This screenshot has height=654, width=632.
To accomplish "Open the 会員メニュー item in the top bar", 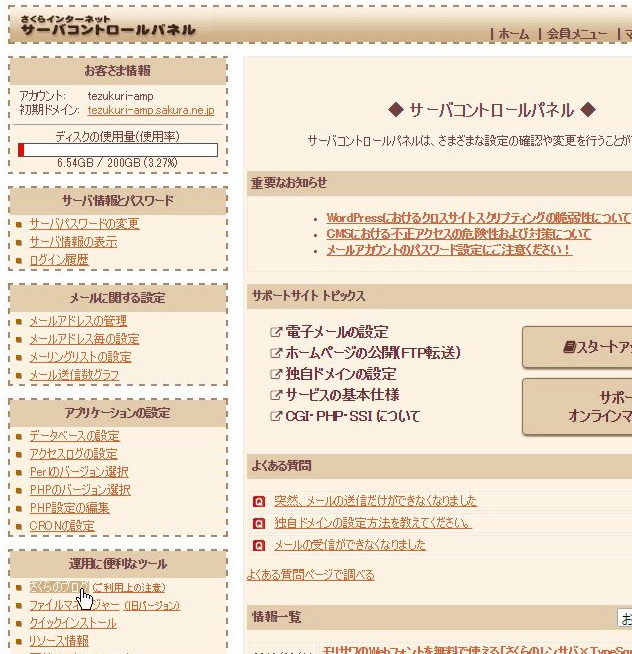I will [577, 34].
